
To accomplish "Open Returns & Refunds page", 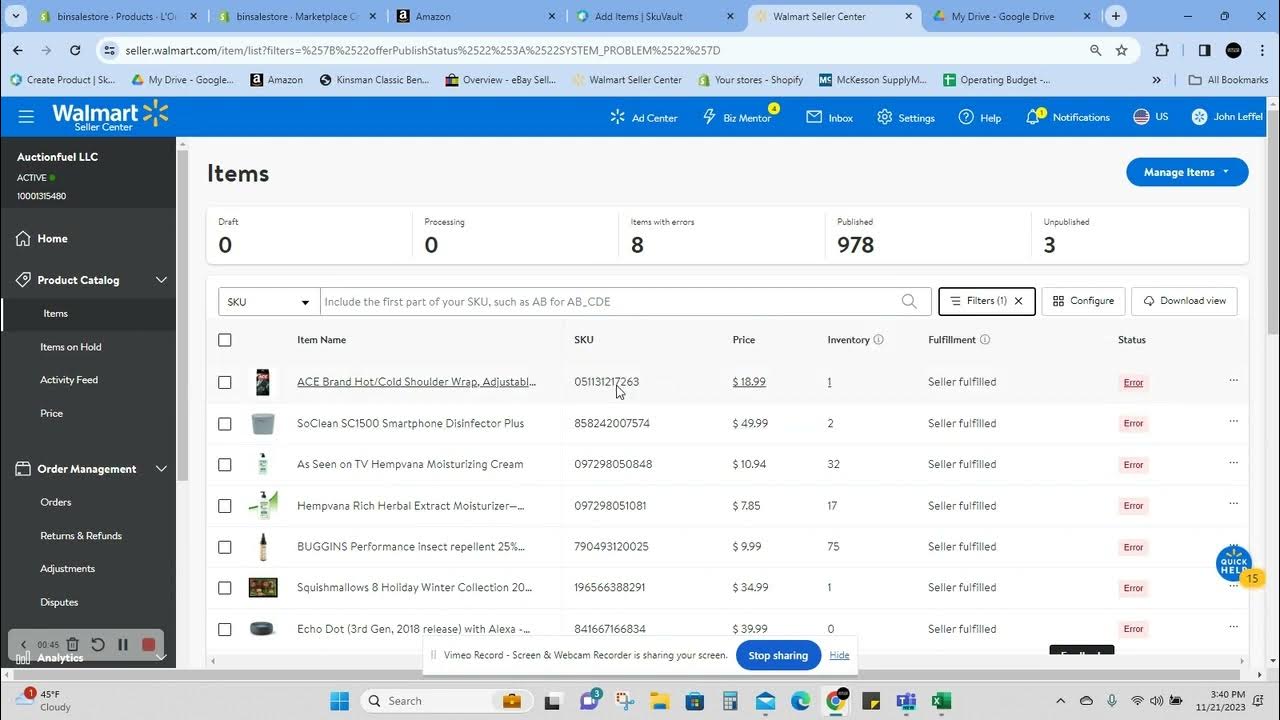I will [x=81, y=536].
